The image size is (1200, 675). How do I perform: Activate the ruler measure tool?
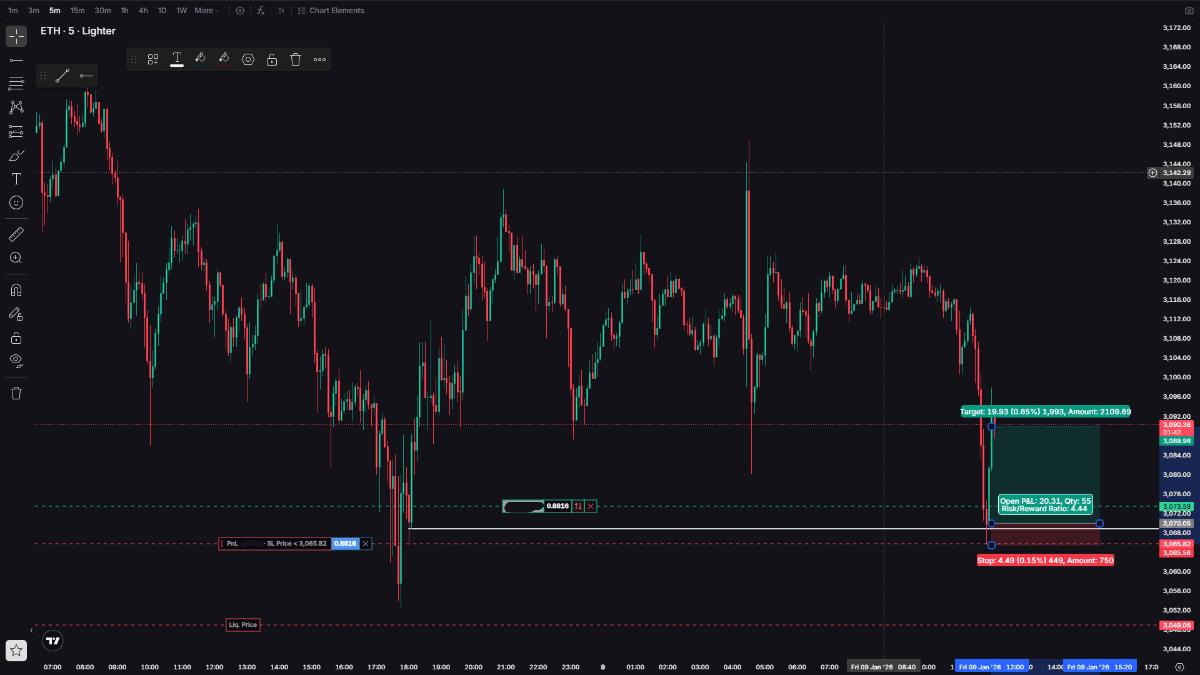pos(16,234)
